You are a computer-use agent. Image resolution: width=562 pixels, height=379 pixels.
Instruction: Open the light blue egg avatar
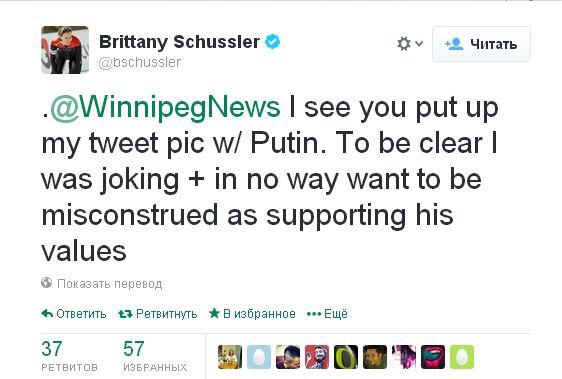259,357
